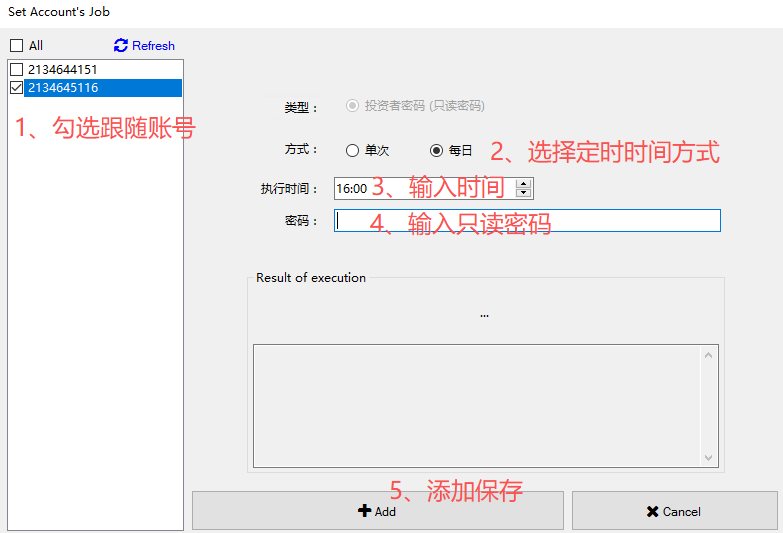
Task: Choose the 单次 radio option
Action: tap(352, 151)
